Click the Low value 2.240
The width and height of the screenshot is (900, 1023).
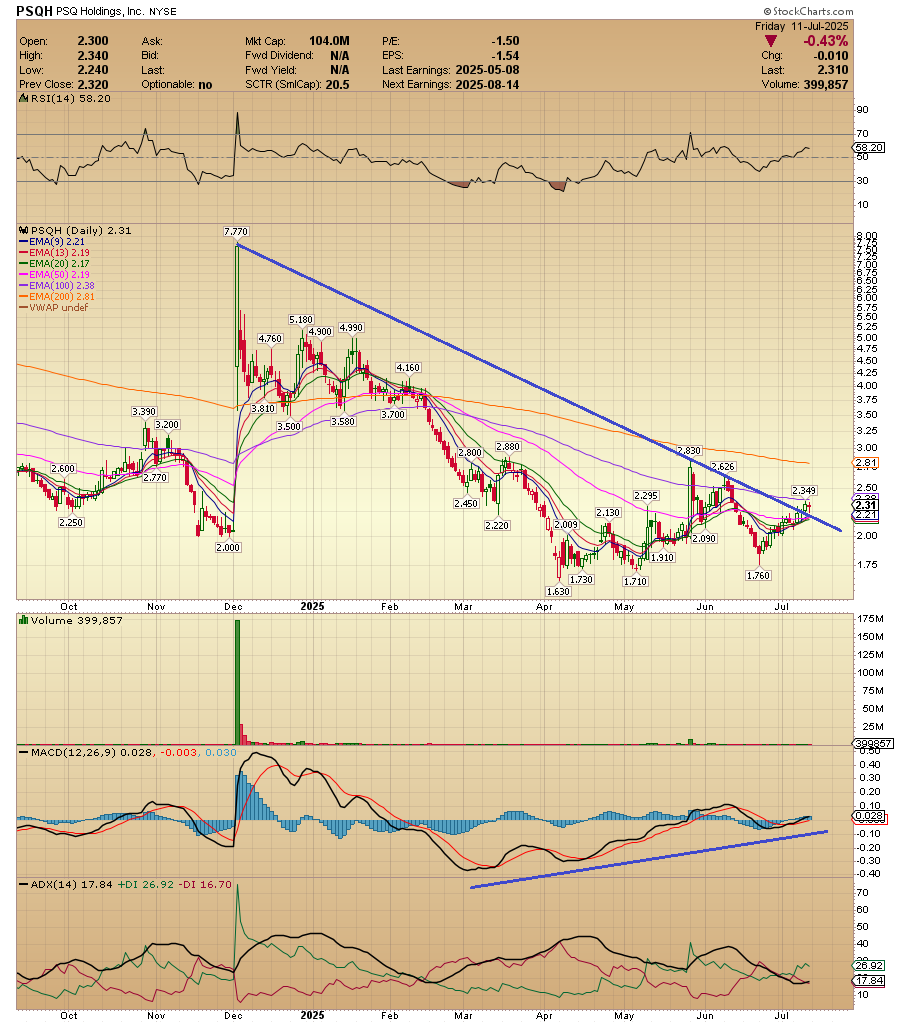pyautogui.click(x=93, y=70)
